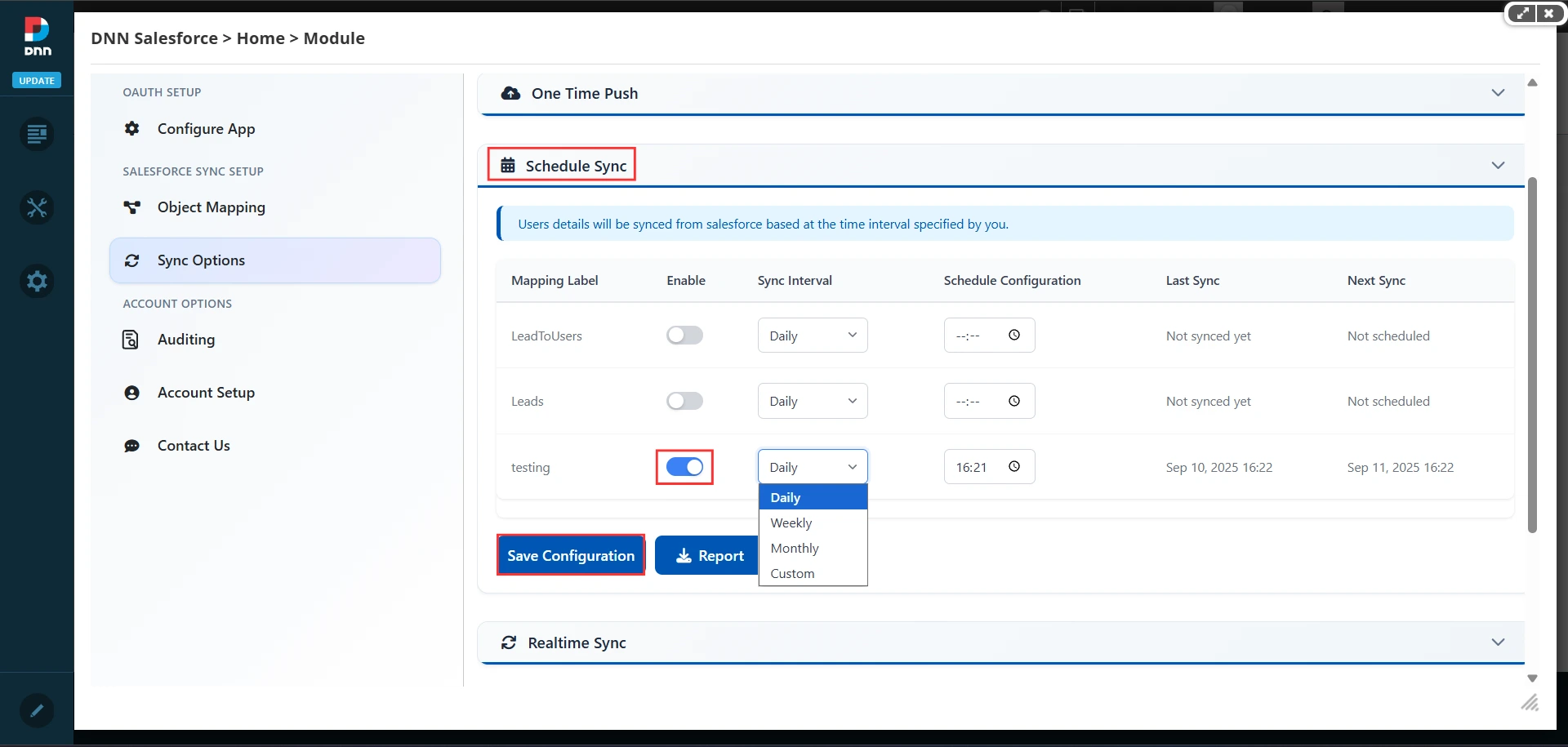Click DNN Salesforce in the breadcrumb

(154, 38)
